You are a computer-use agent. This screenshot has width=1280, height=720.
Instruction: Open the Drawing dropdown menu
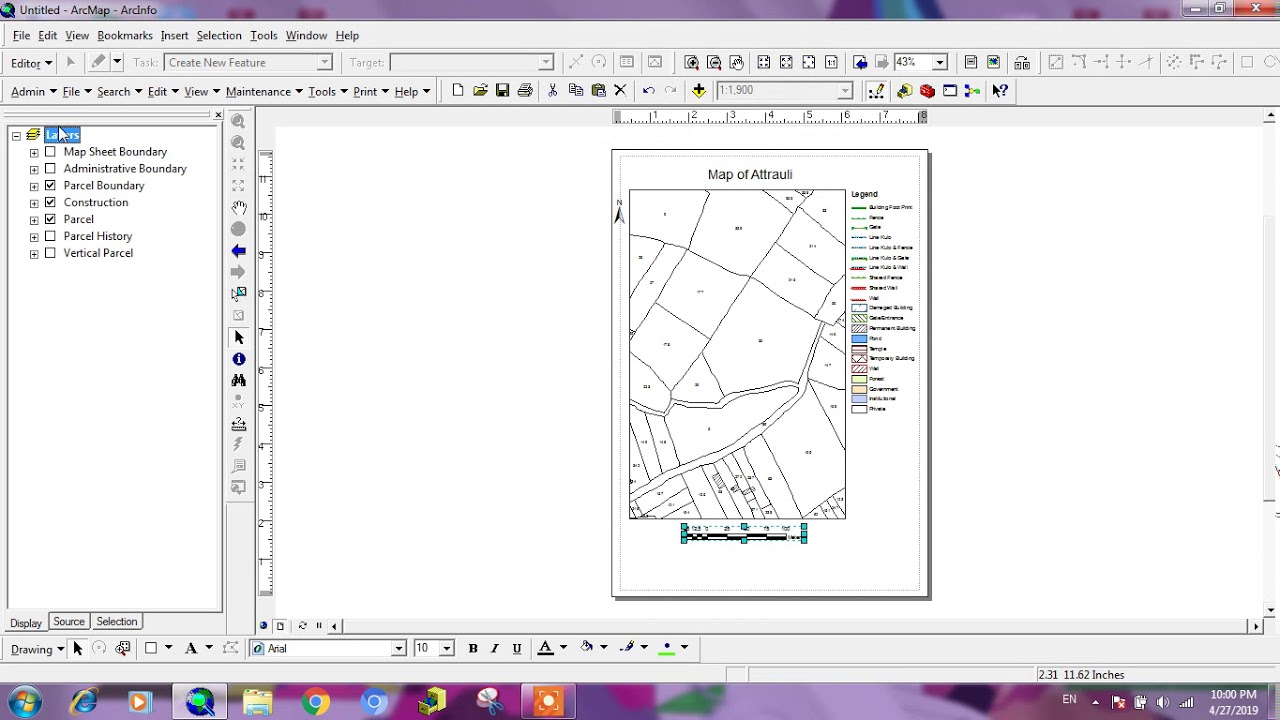tap(38, 649)
